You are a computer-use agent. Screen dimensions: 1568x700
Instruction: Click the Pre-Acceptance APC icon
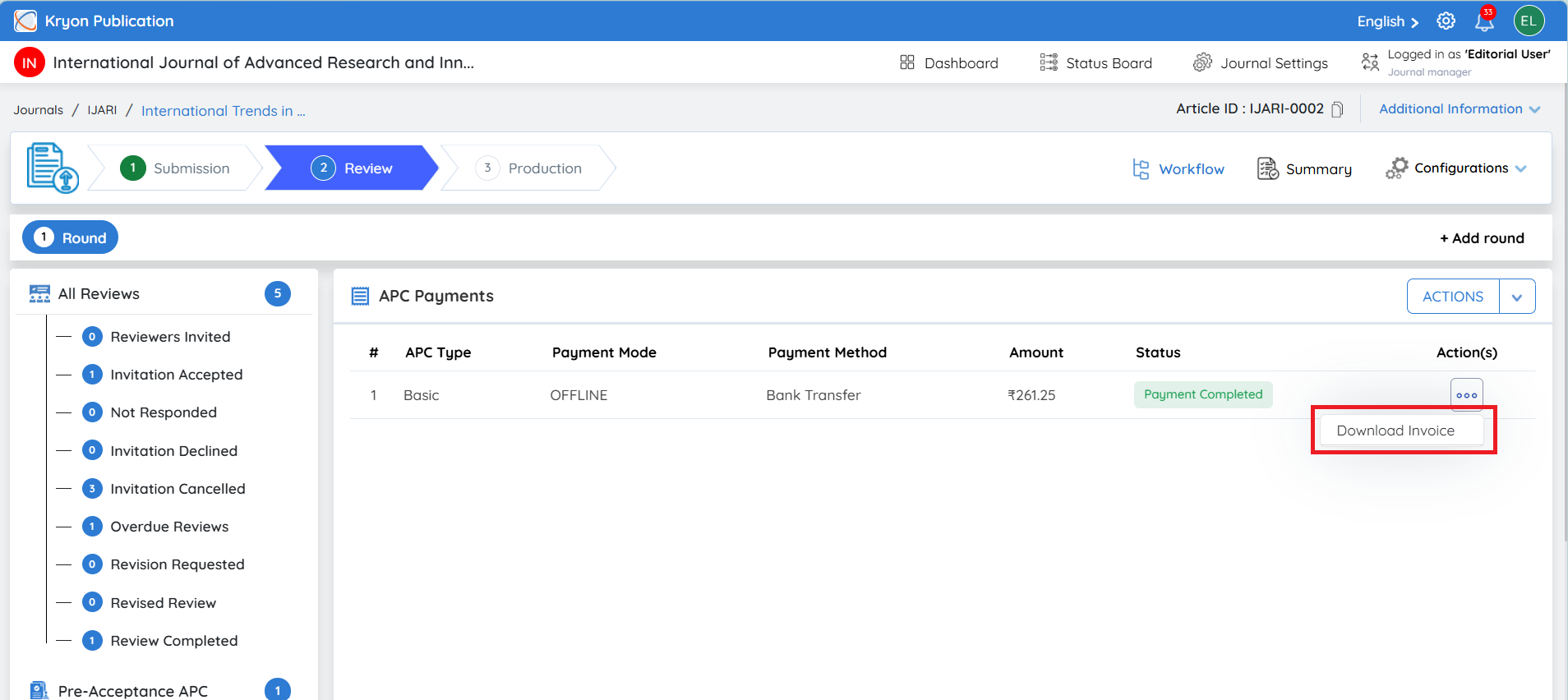pyautogui.click(x=39, y=690)
